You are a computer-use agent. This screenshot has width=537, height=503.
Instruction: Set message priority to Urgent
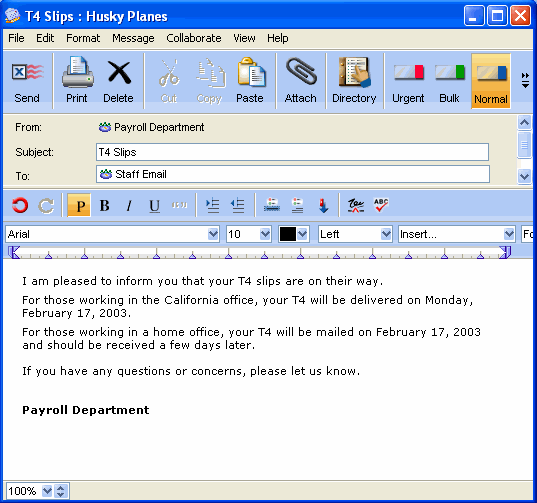tap(408, 81)
